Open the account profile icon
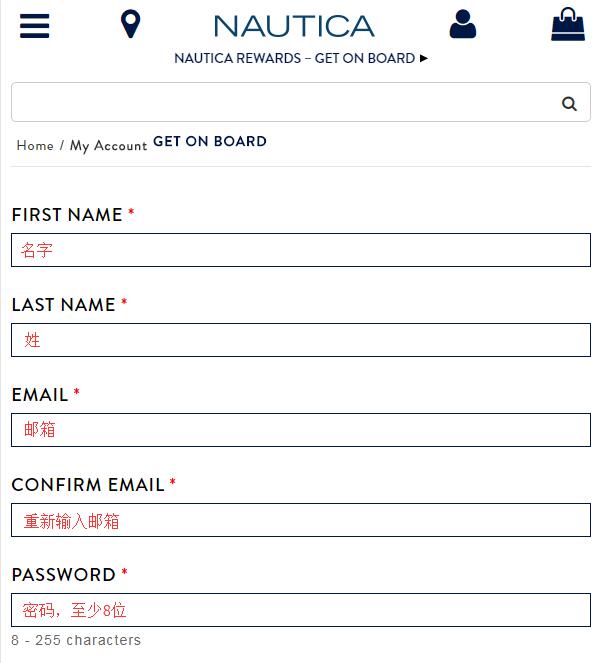Screen dimensions: 600x663 click(463, 24)
